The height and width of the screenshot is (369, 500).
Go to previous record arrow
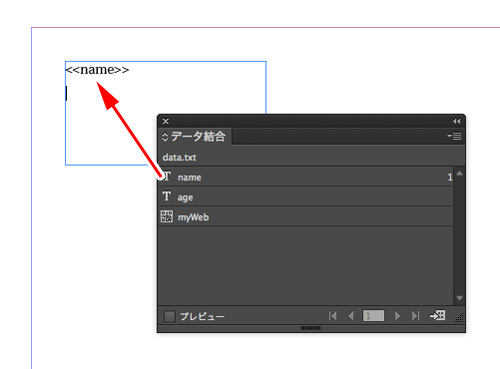[x=351, y=315]
